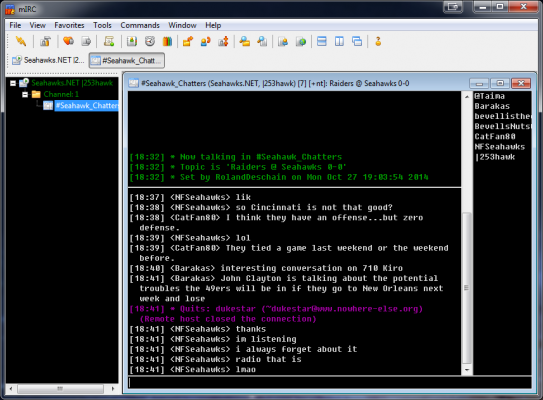
Task: Click Cascade windows toolbar icon
Action: click(x=357, y=41)
